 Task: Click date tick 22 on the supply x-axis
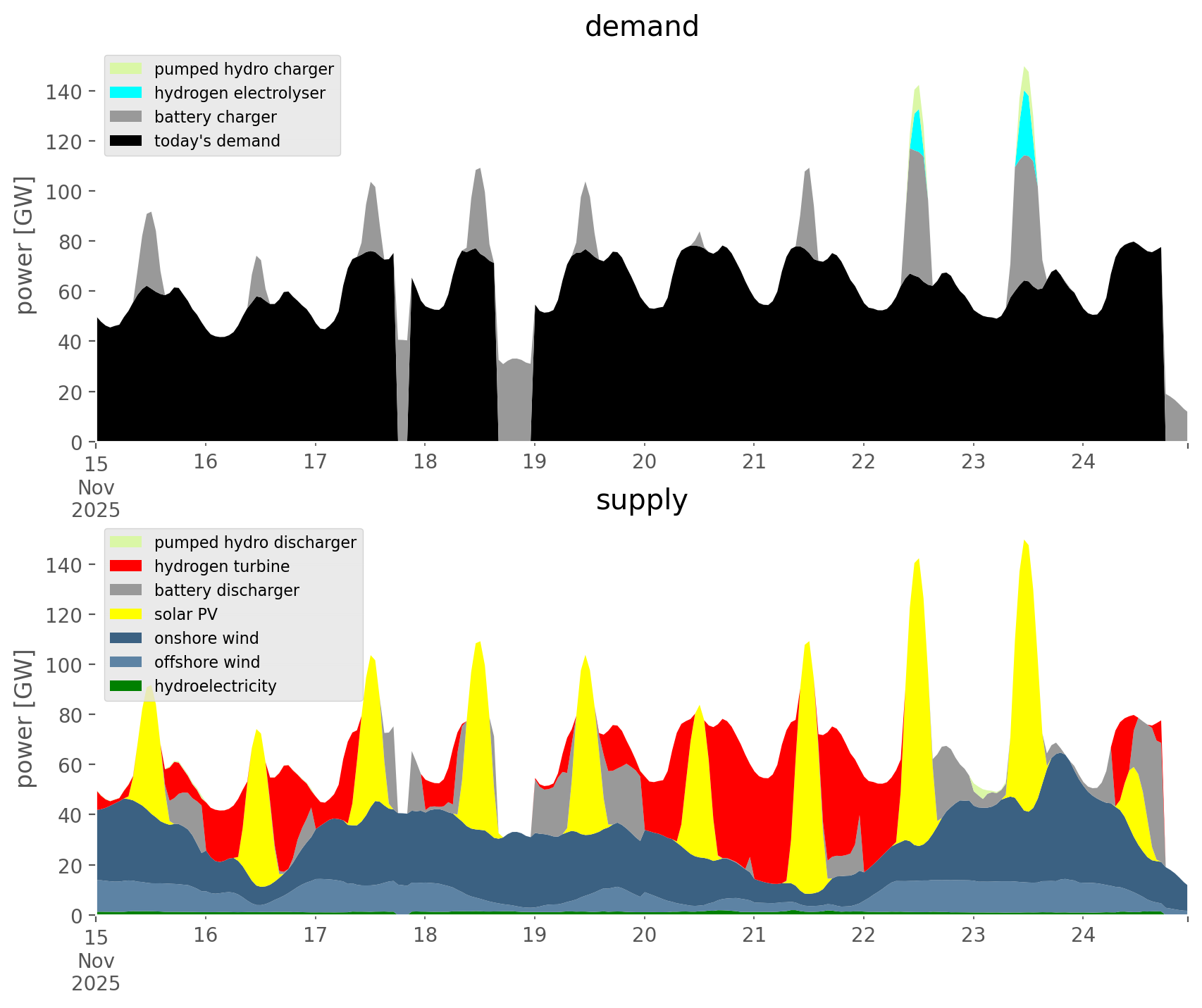tap(863, 935)
